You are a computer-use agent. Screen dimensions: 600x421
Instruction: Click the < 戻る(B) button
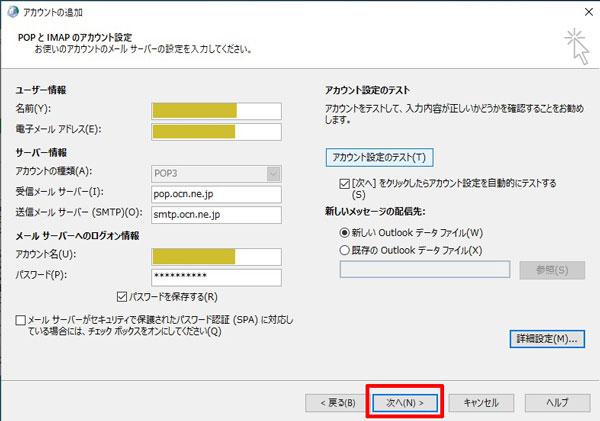pos(338,403)
